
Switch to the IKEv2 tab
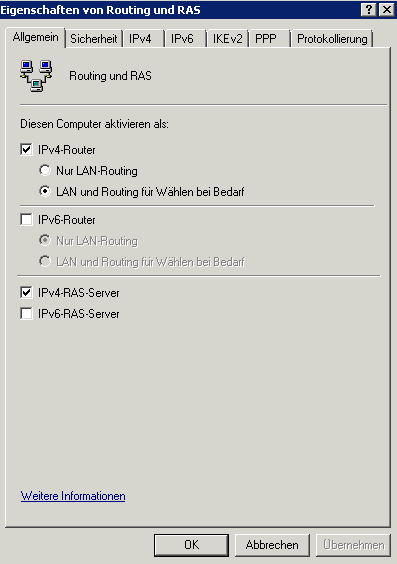[228, 39]
